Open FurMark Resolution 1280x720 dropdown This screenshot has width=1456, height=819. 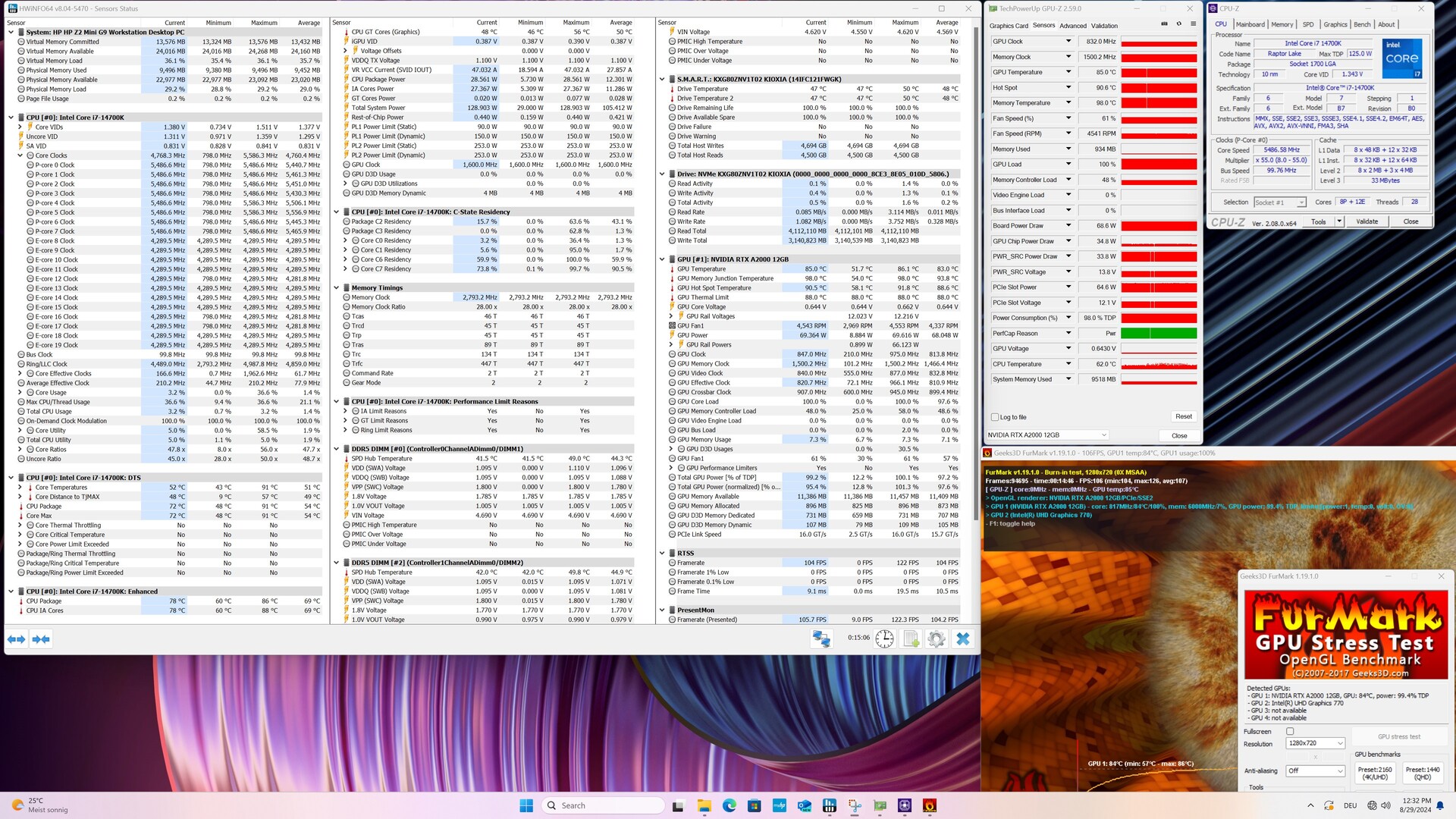[1315, 743]
